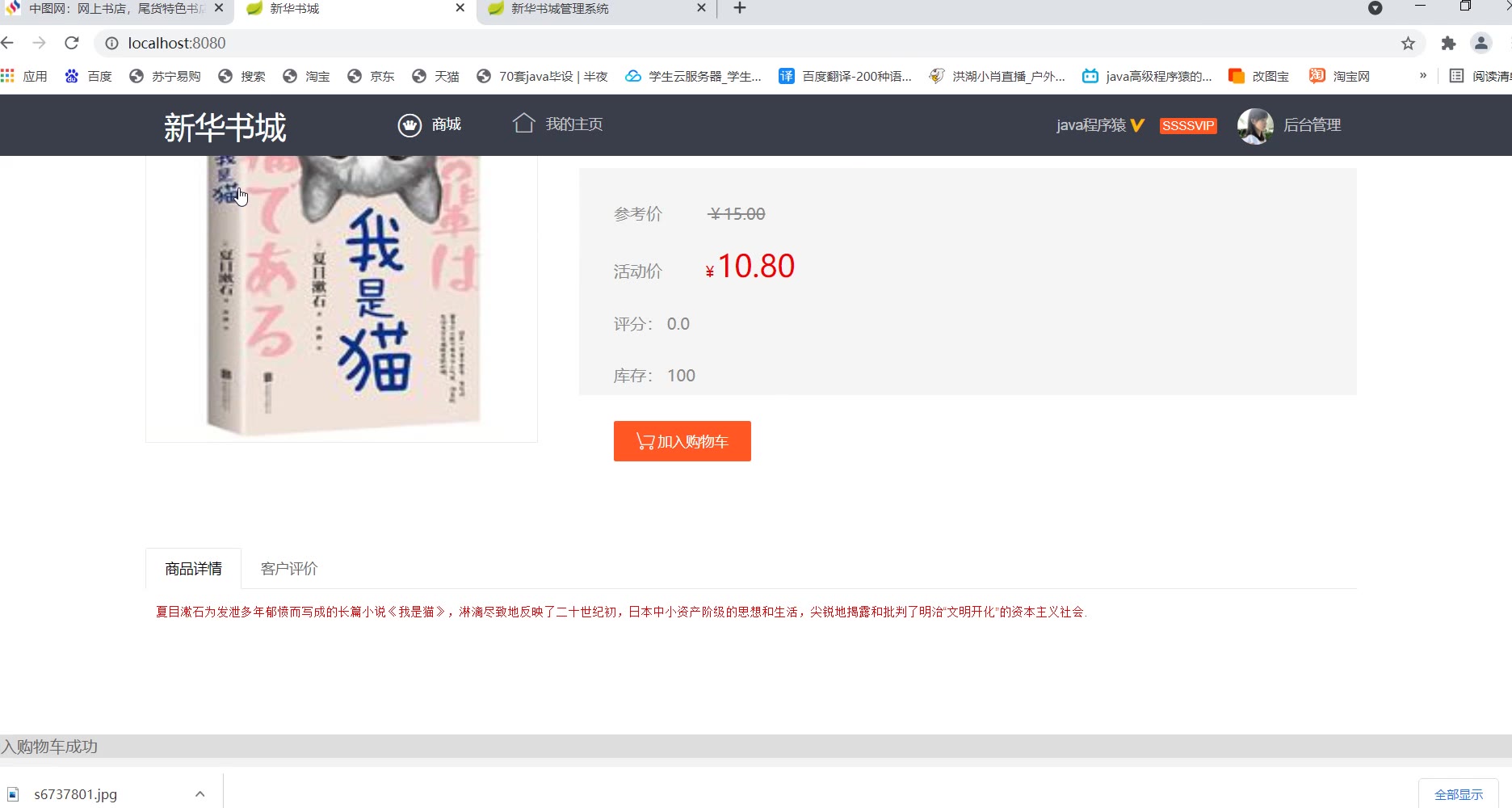Open the 学生云服务器 bookmark
The width and height of the screenshot is (1512, 808).
[694, 76]
